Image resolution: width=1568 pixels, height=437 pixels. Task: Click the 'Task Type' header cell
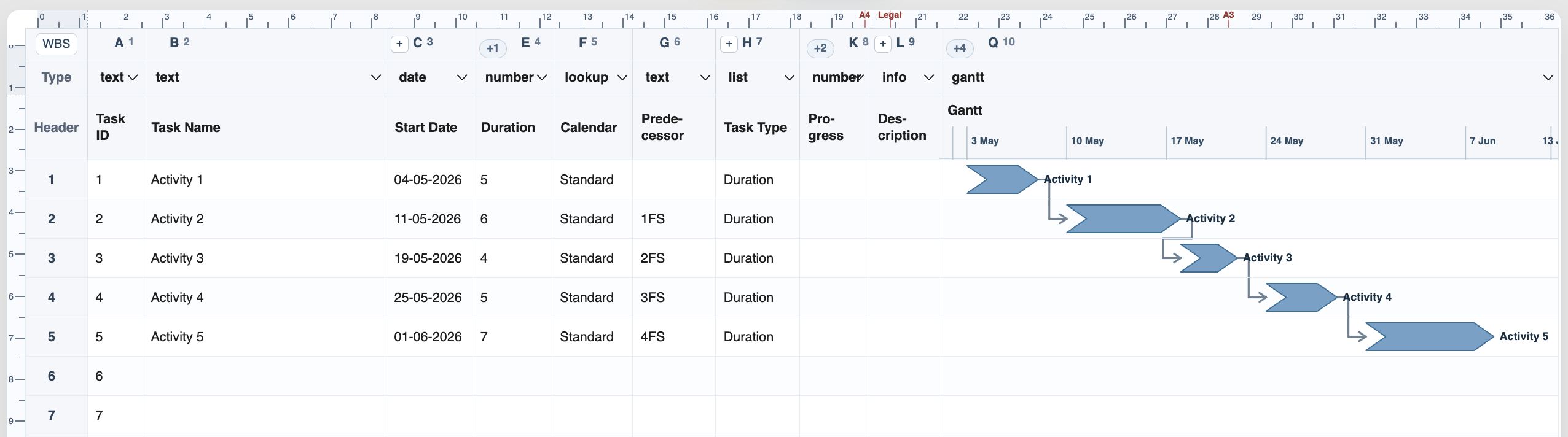point(758,128)
